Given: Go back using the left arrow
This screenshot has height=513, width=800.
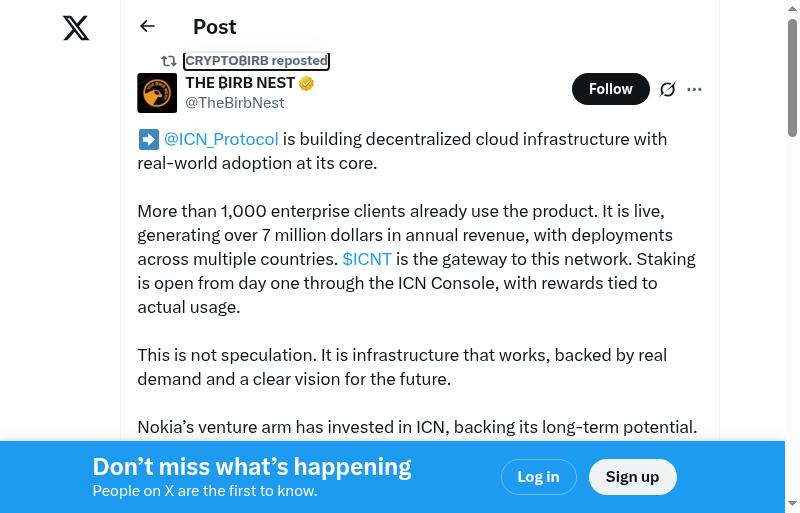Looking at the screenshot, I should coord(148,27).
